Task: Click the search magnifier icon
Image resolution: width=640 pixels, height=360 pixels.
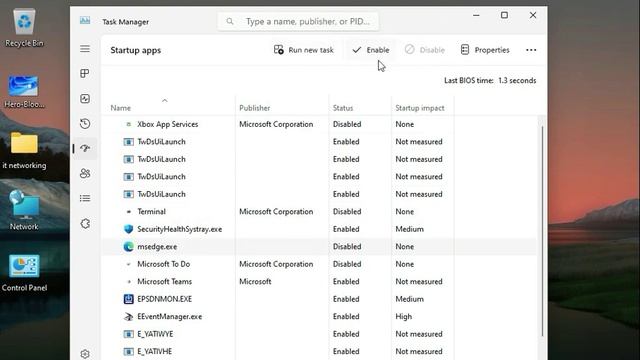Action: click(230, 21)
